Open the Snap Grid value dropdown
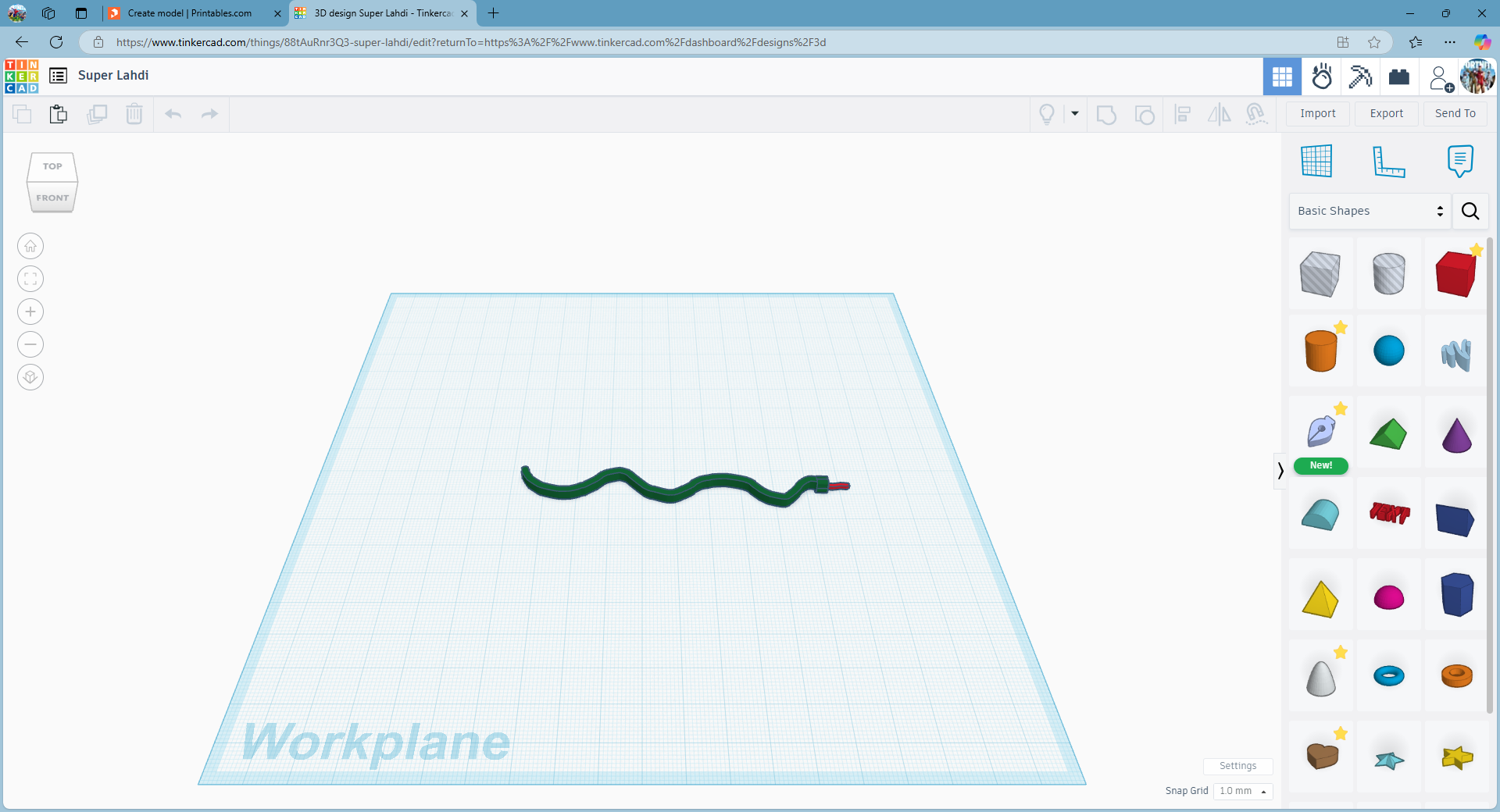The image size is (1500, 812). coord(1243,791)
